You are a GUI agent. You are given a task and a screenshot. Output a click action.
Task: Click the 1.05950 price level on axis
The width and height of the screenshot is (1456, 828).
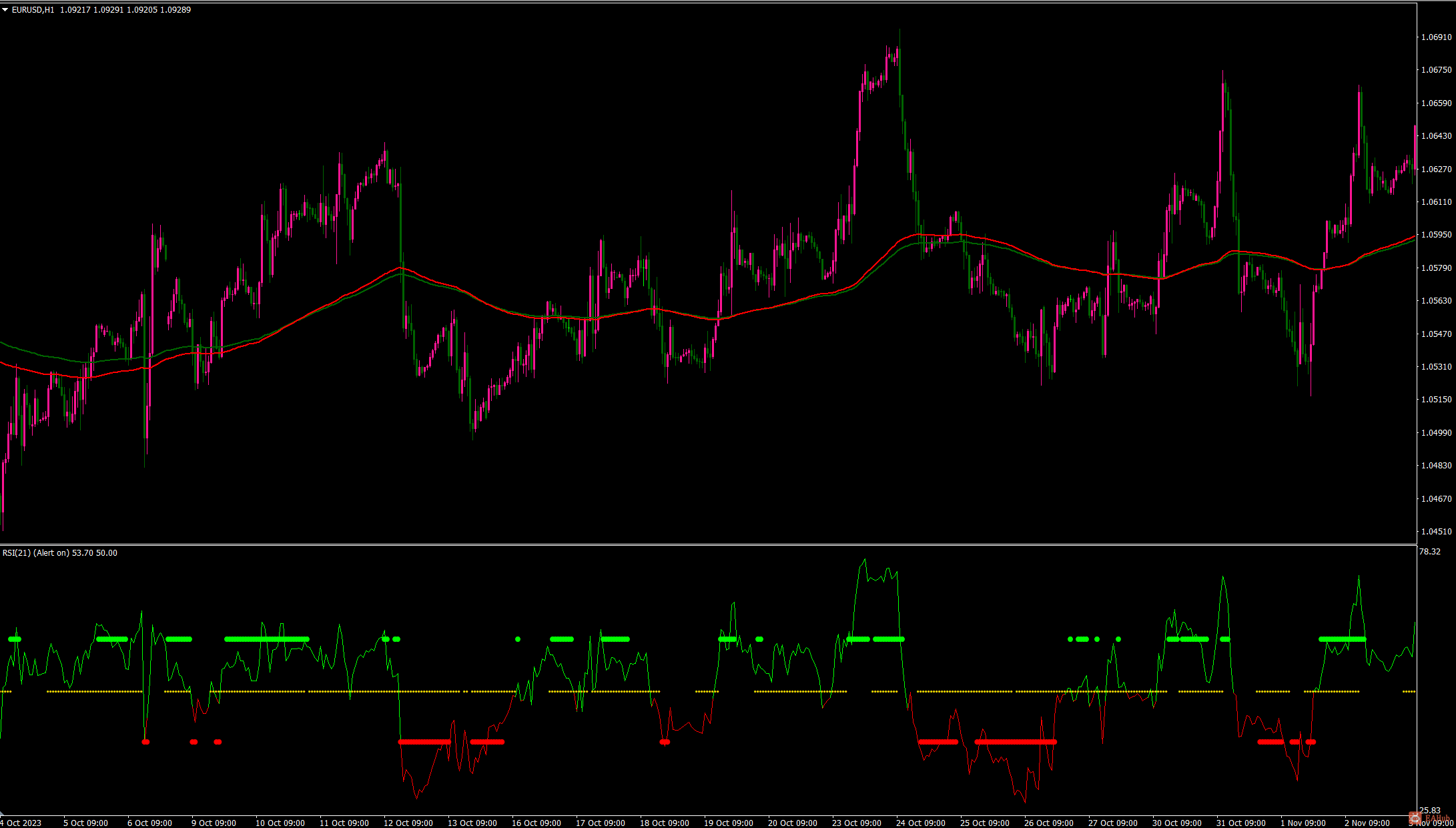(x=1436, y=235)
